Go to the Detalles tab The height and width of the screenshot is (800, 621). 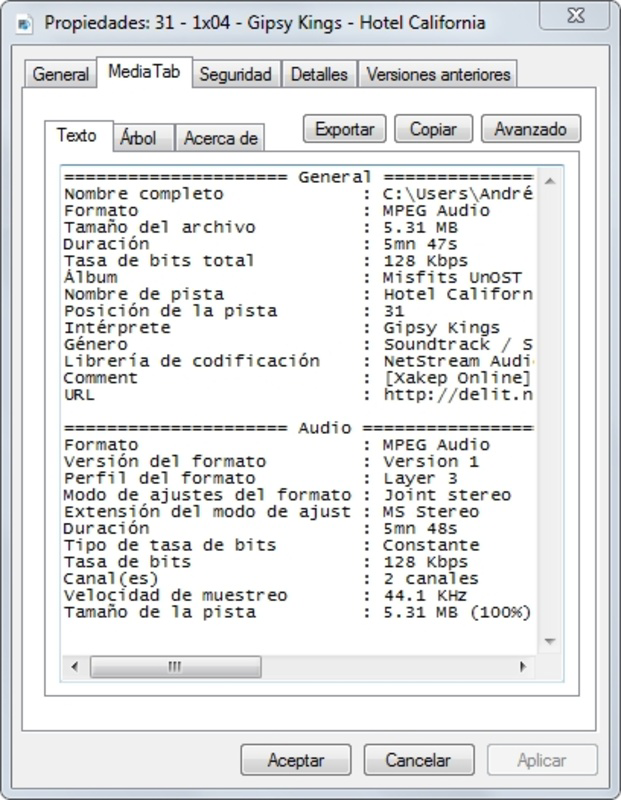pyautogui.click(x=319, y=74)
